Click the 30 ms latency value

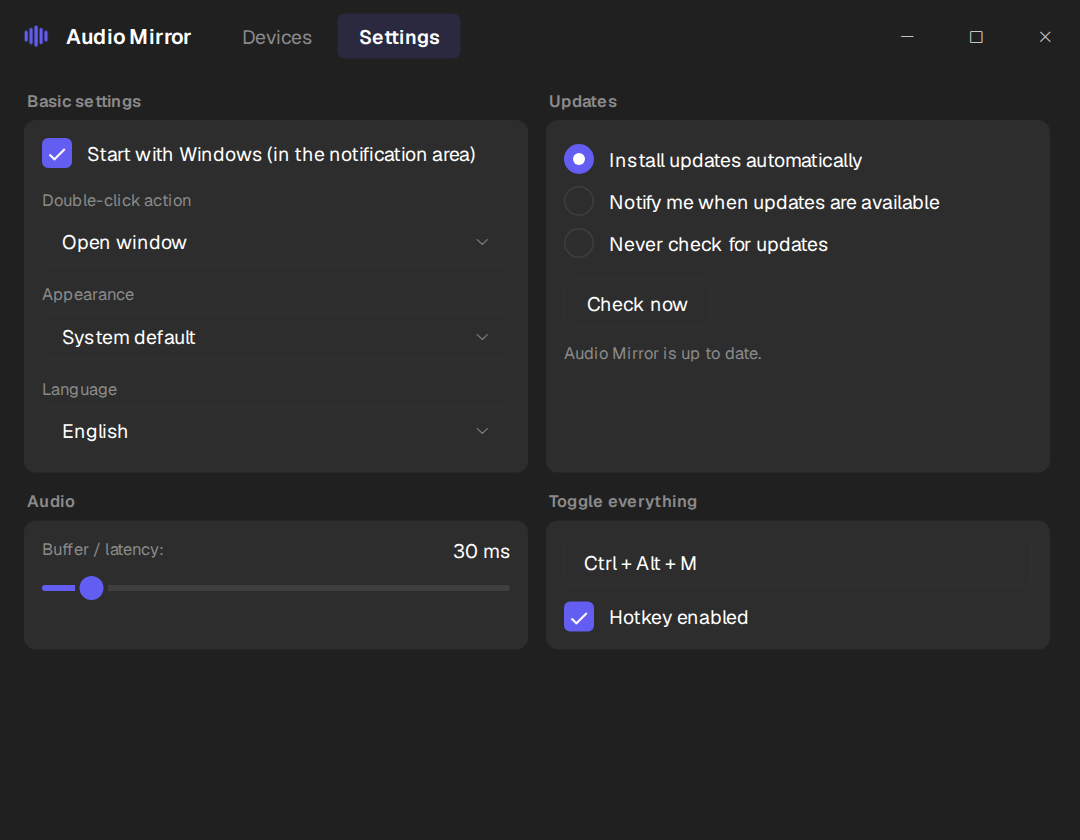(481, 552)
